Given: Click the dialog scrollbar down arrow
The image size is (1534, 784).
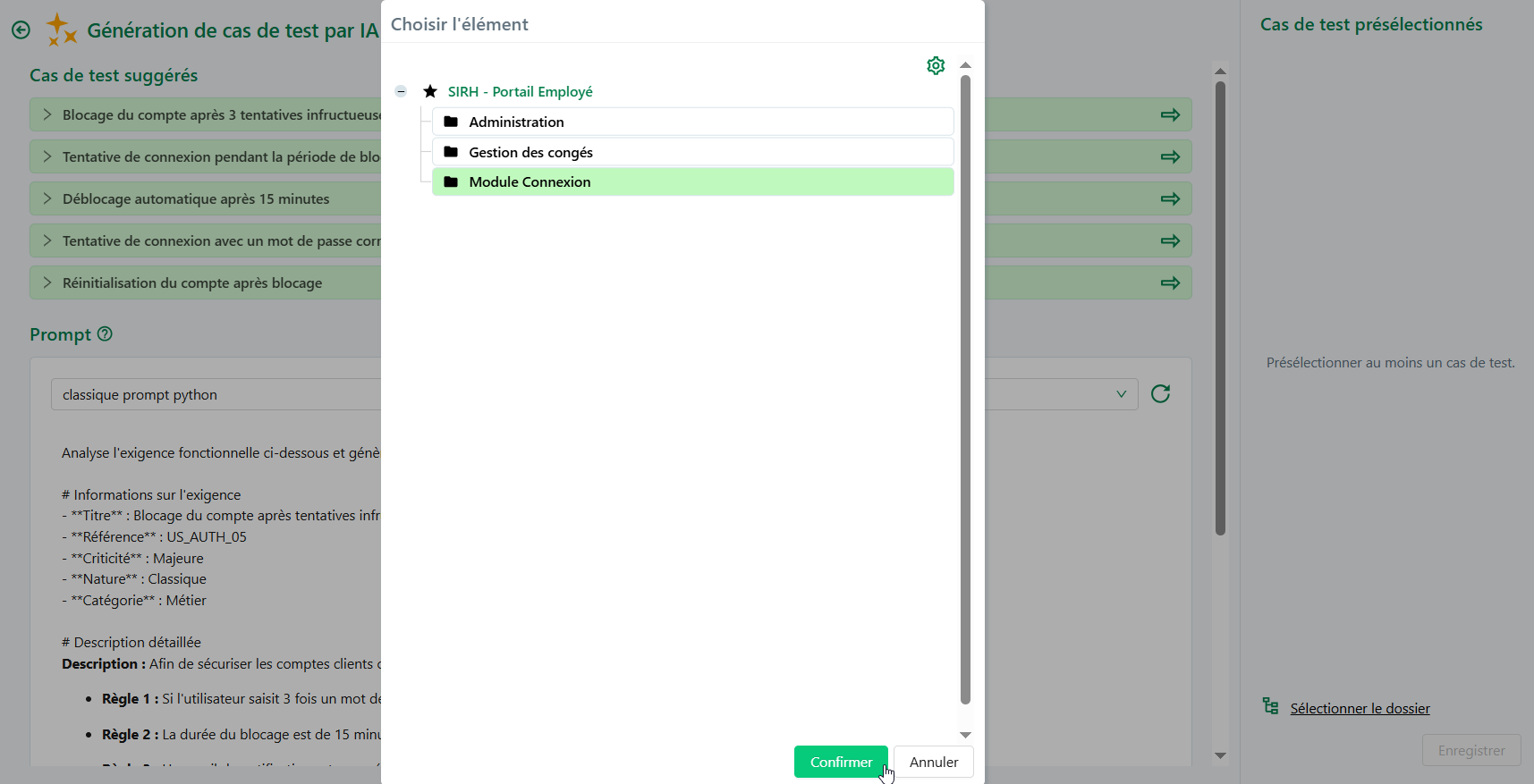Looking at the screenshot, I should tap(965, 735).
